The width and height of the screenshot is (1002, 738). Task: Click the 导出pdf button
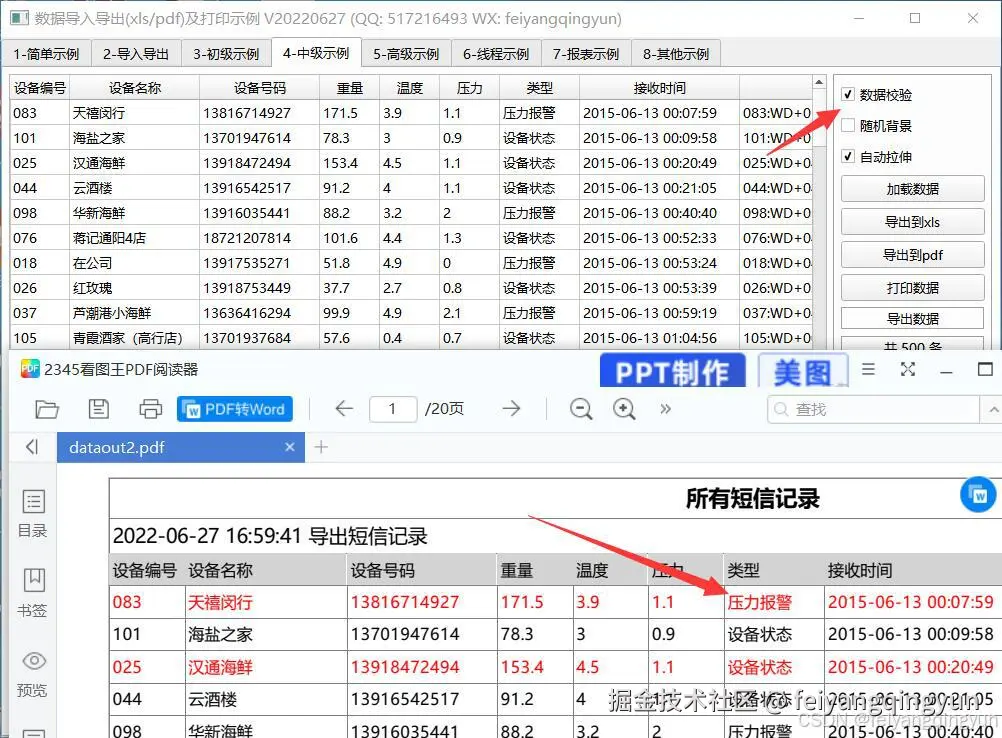tap(911, 254)
